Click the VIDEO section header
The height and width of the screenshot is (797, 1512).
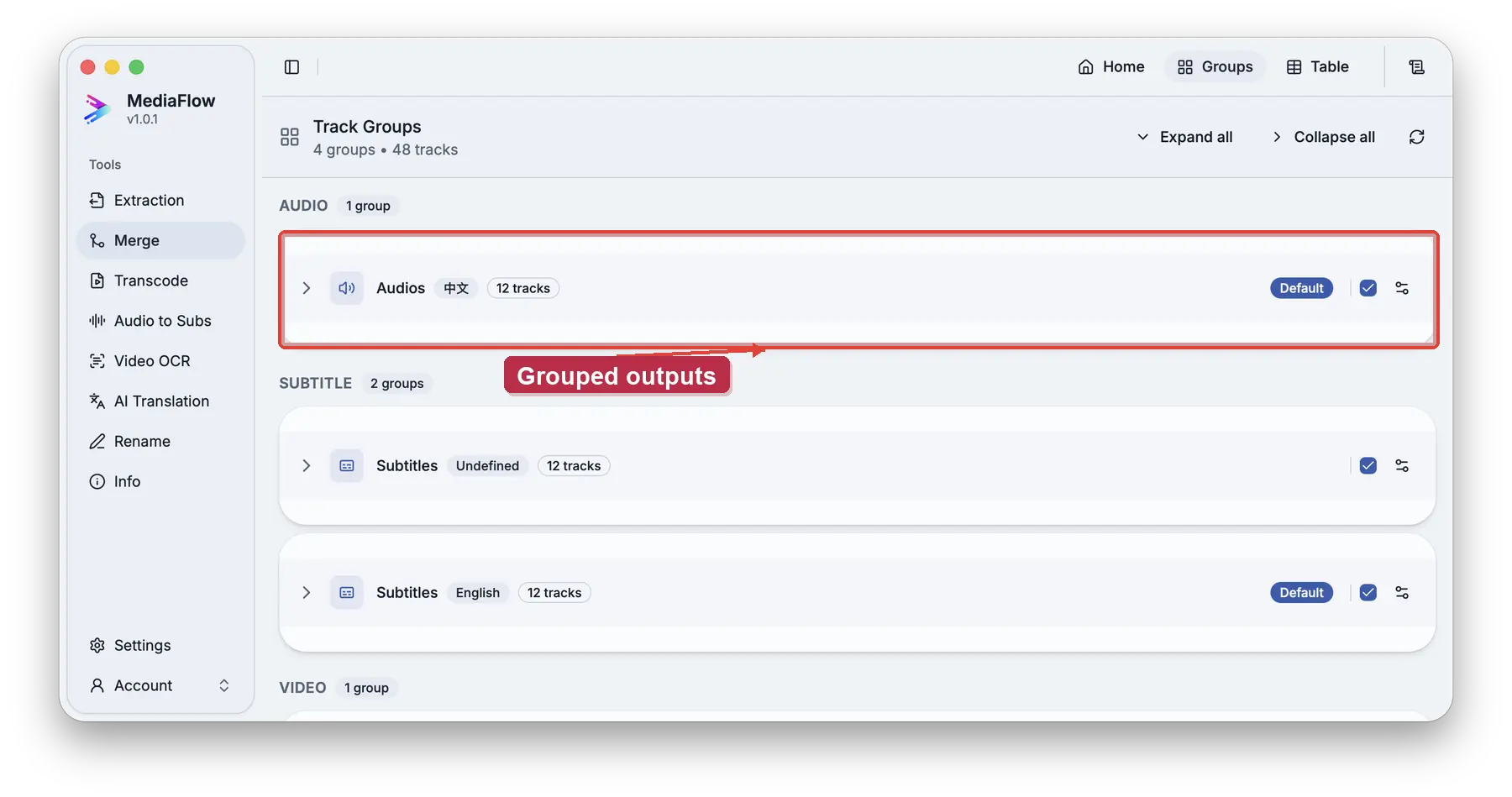point(302,688)
